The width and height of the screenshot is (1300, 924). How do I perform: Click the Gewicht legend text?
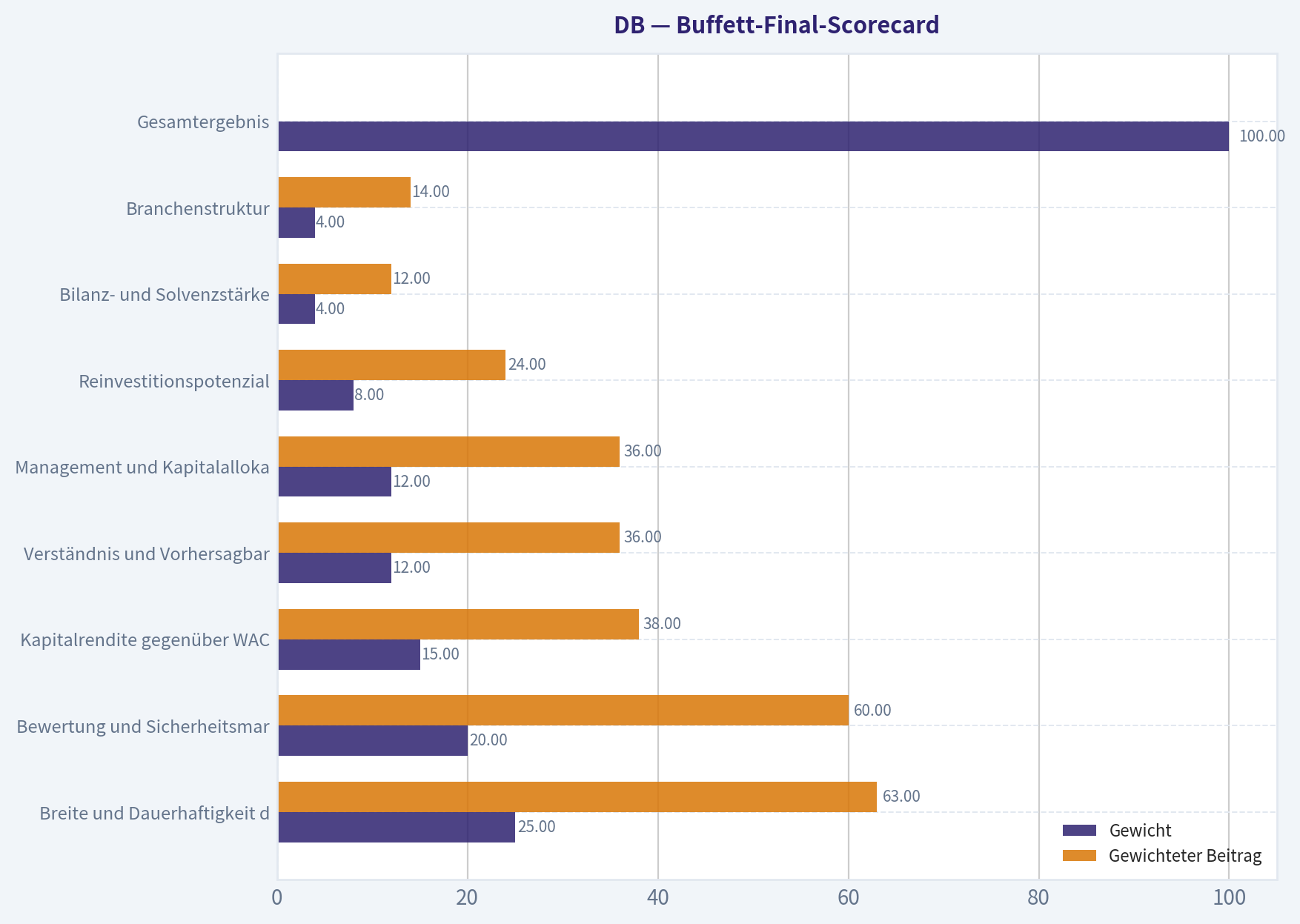[1140, 831]
